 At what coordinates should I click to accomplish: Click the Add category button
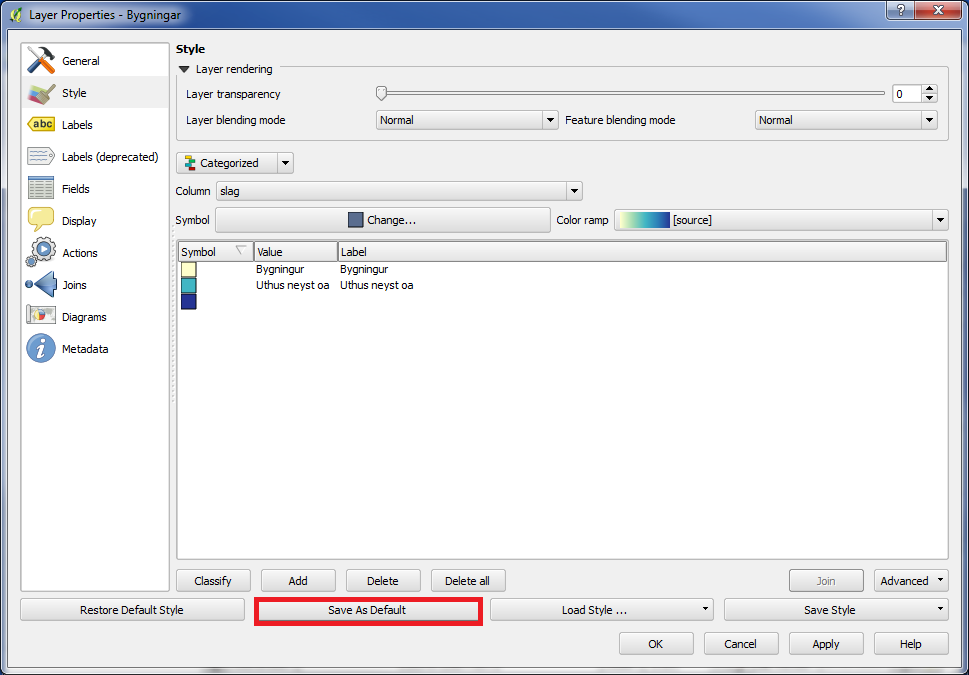tap(298, 580)
